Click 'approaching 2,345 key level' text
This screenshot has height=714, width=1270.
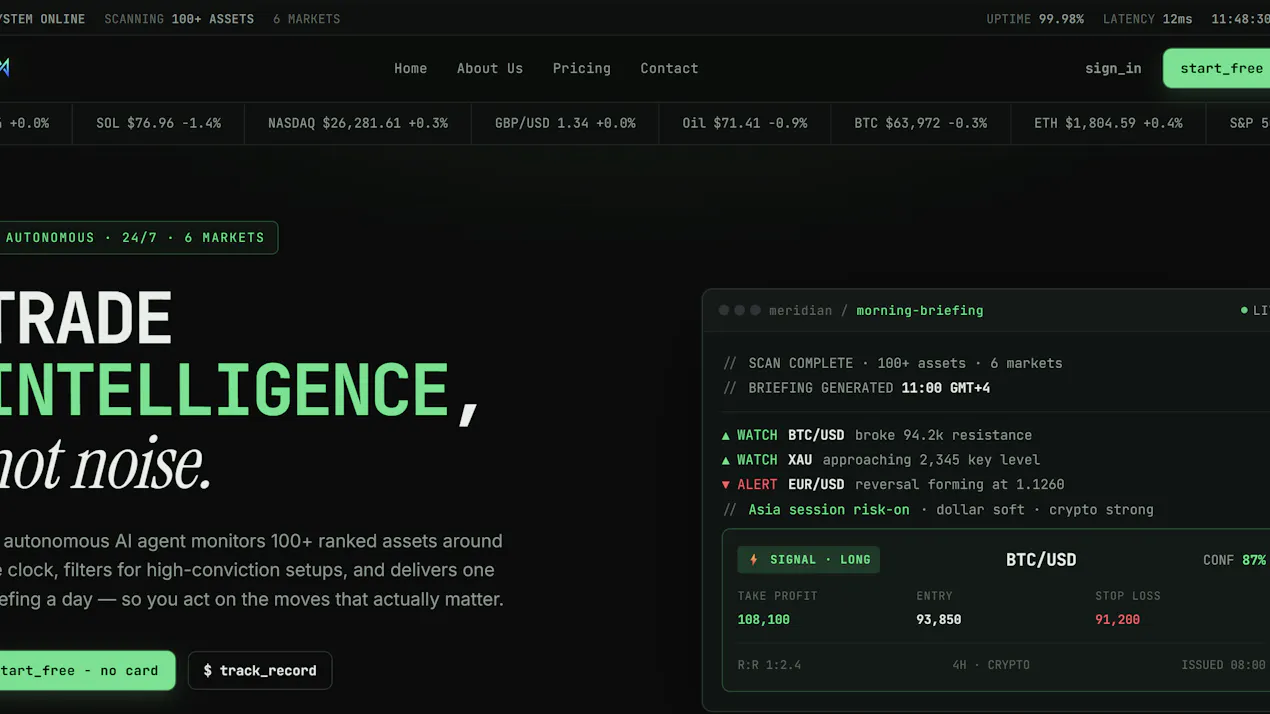tap(931, 460)
